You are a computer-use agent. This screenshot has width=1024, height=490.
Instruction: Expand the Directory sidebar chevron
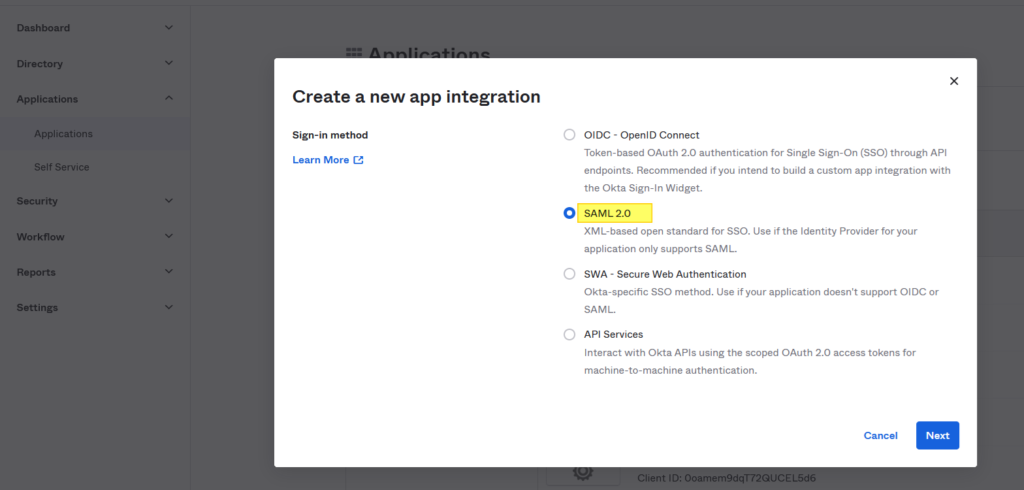(168, 63)
